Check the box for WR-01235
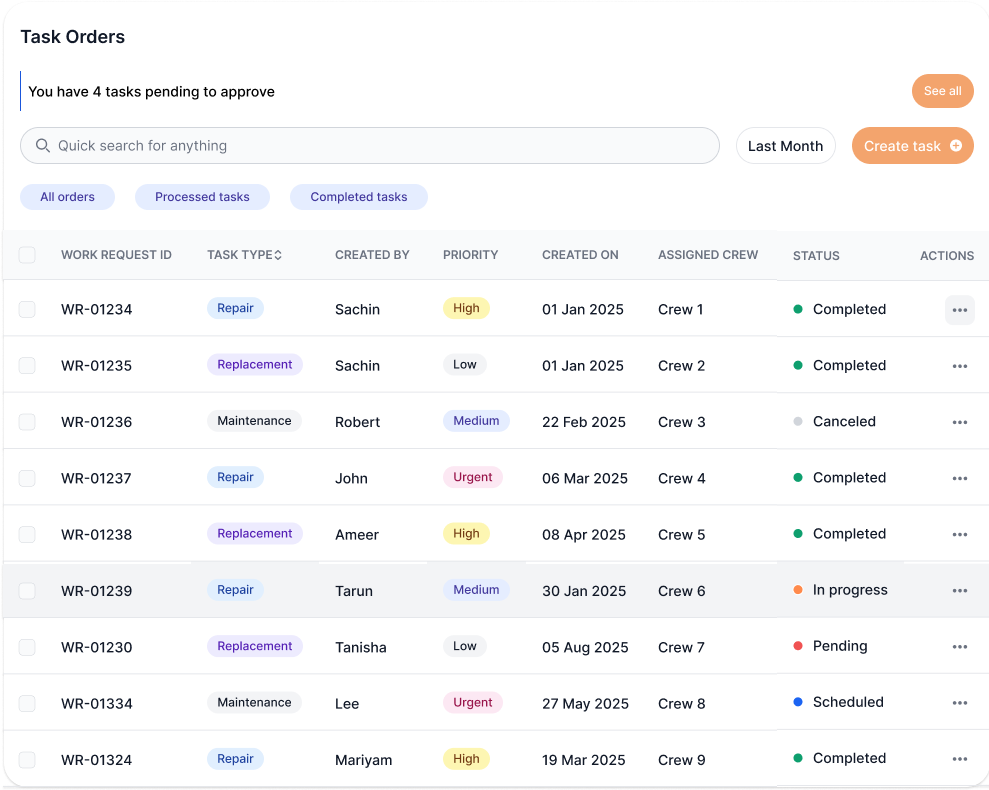The image size is (989, 790). (27, 365)
